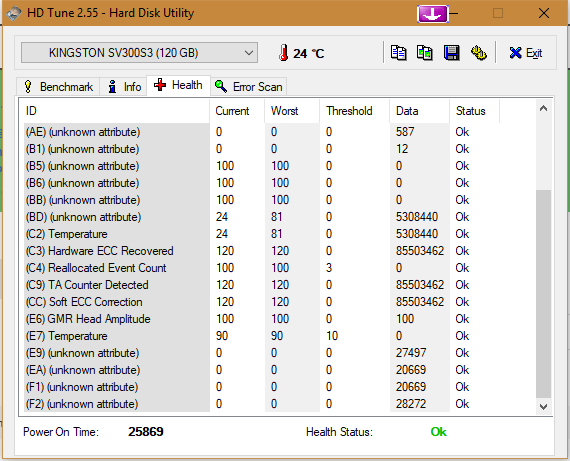Click the Exit button
570x461 pixels.
click(526, 53)
